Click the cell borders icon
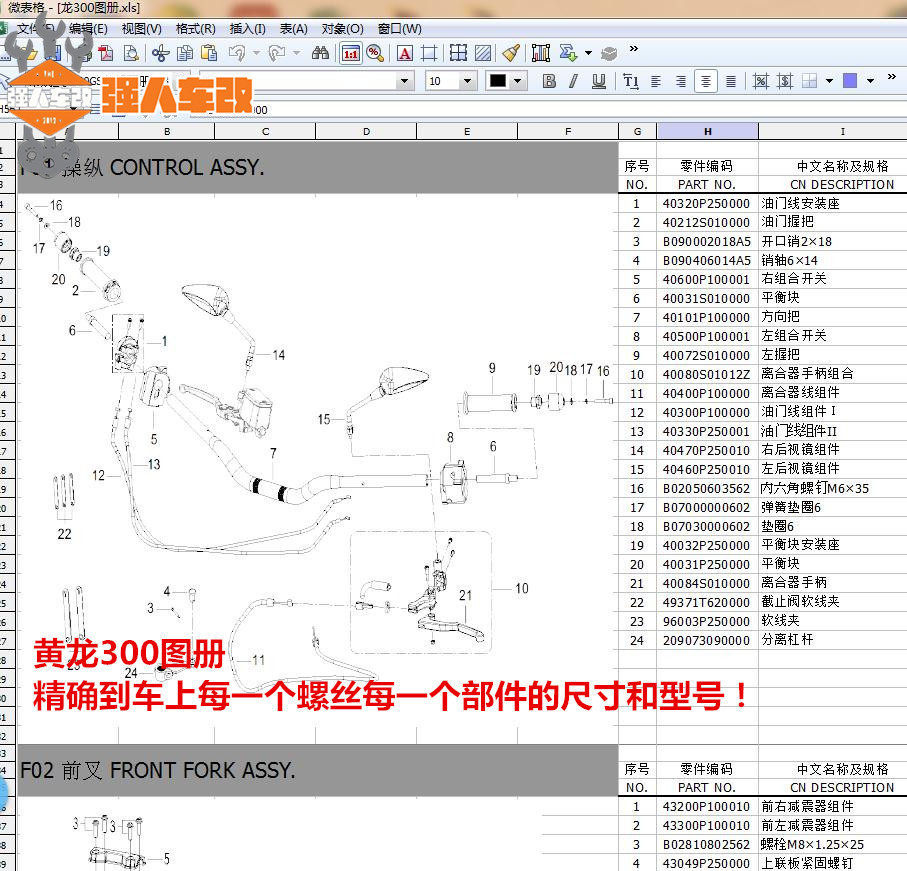Screen dimensions: 907x871 810,82
